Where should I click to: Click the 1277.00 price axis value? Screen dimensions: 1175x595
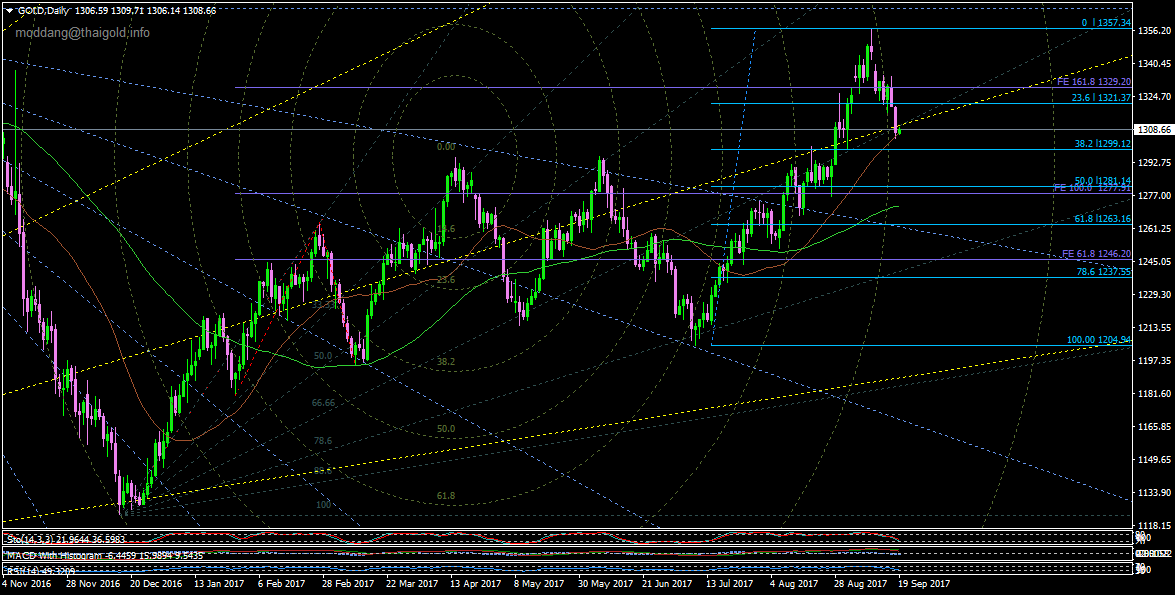point(1155,196)
